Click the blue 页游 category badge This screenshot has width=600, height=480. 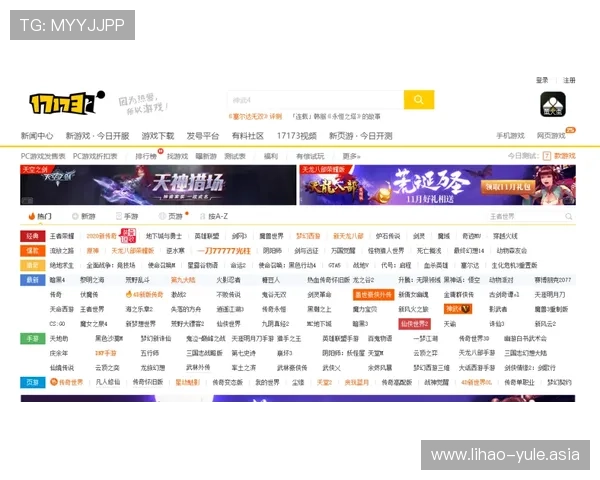tap(33, 382)
